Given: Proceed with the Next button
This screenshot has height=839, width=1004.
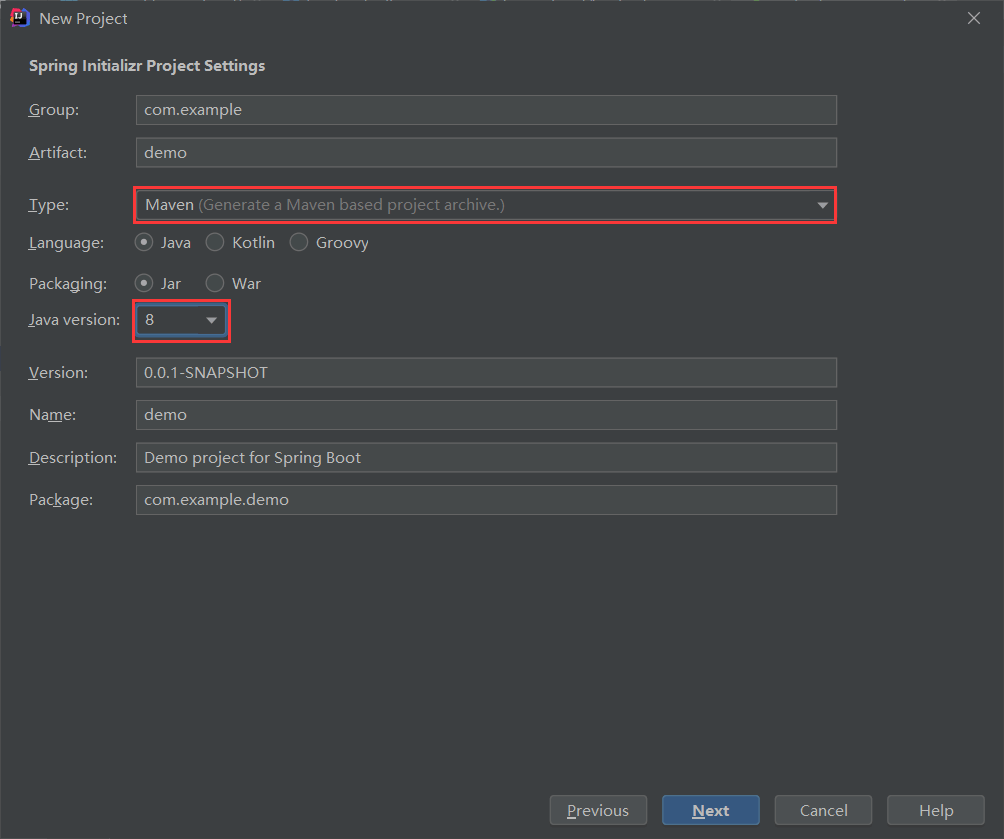Looking at the screenshot, I should coord(711,810).
